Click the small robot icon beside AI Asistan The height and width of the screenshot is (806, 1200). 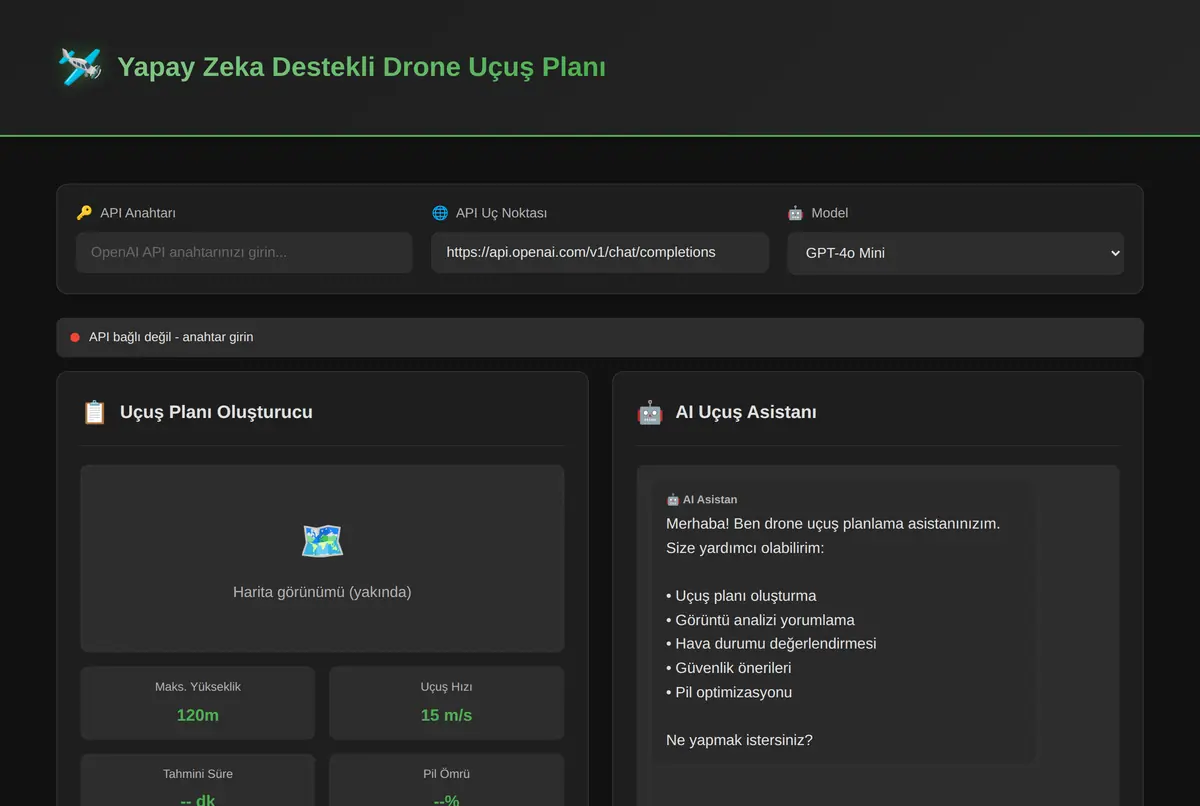click(x=672, y=500)
